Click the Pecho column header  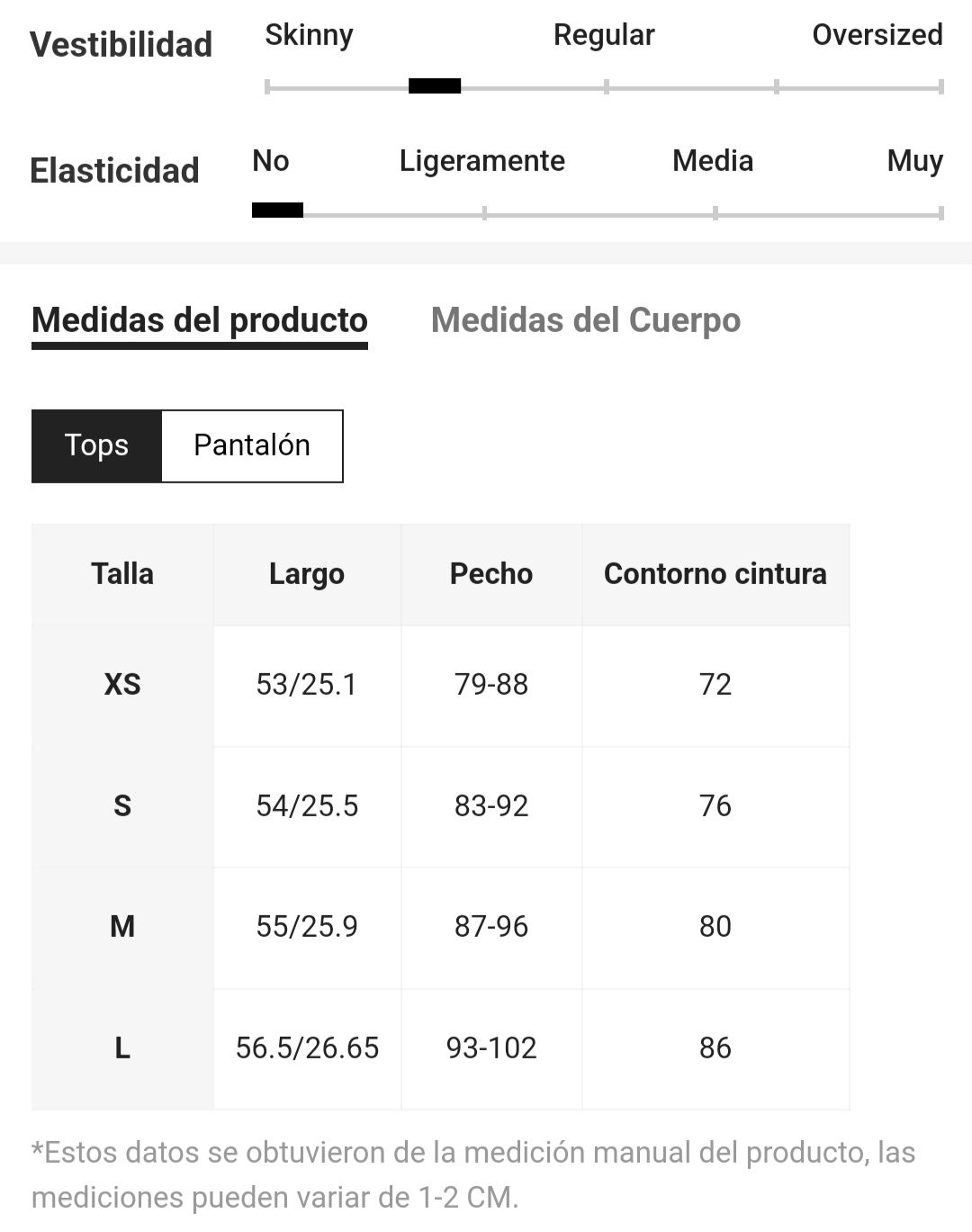pos(491,574)
